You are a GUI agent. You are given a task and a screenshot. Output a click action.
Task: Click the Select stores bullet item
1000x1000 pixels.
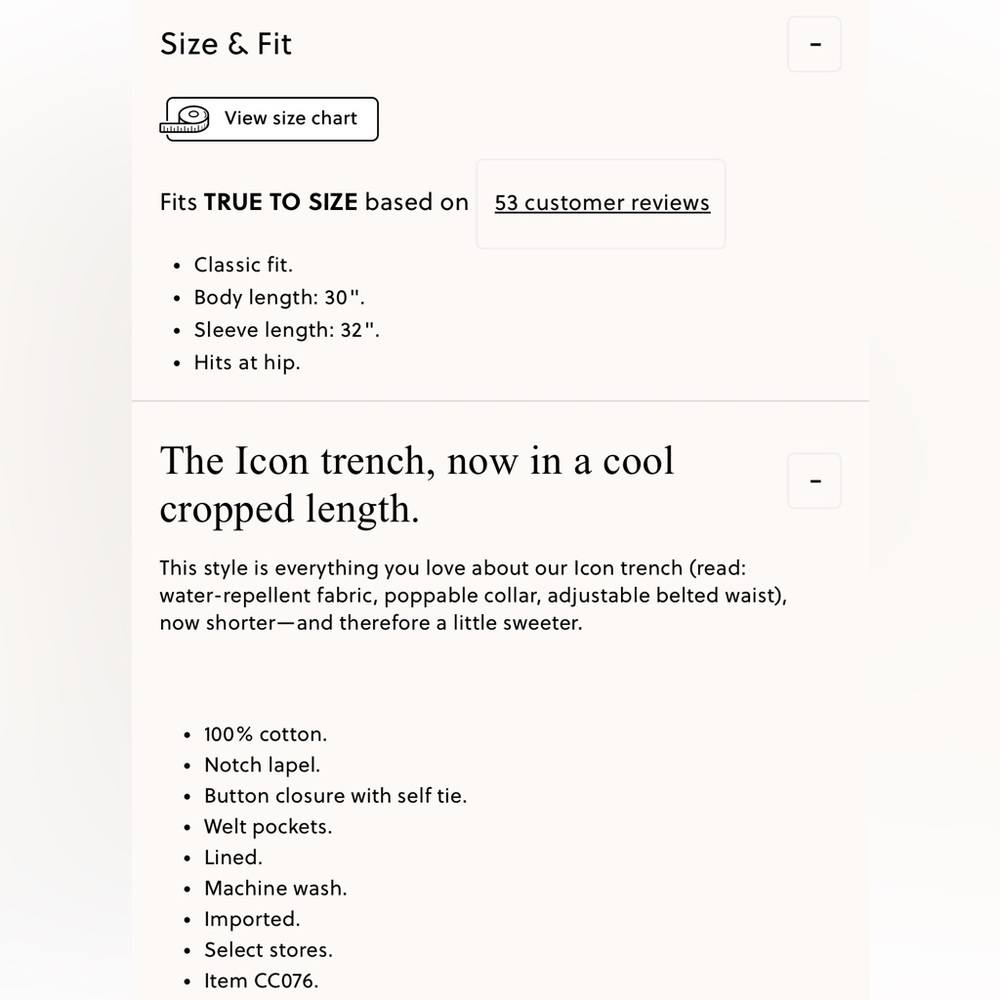(268, 950)
